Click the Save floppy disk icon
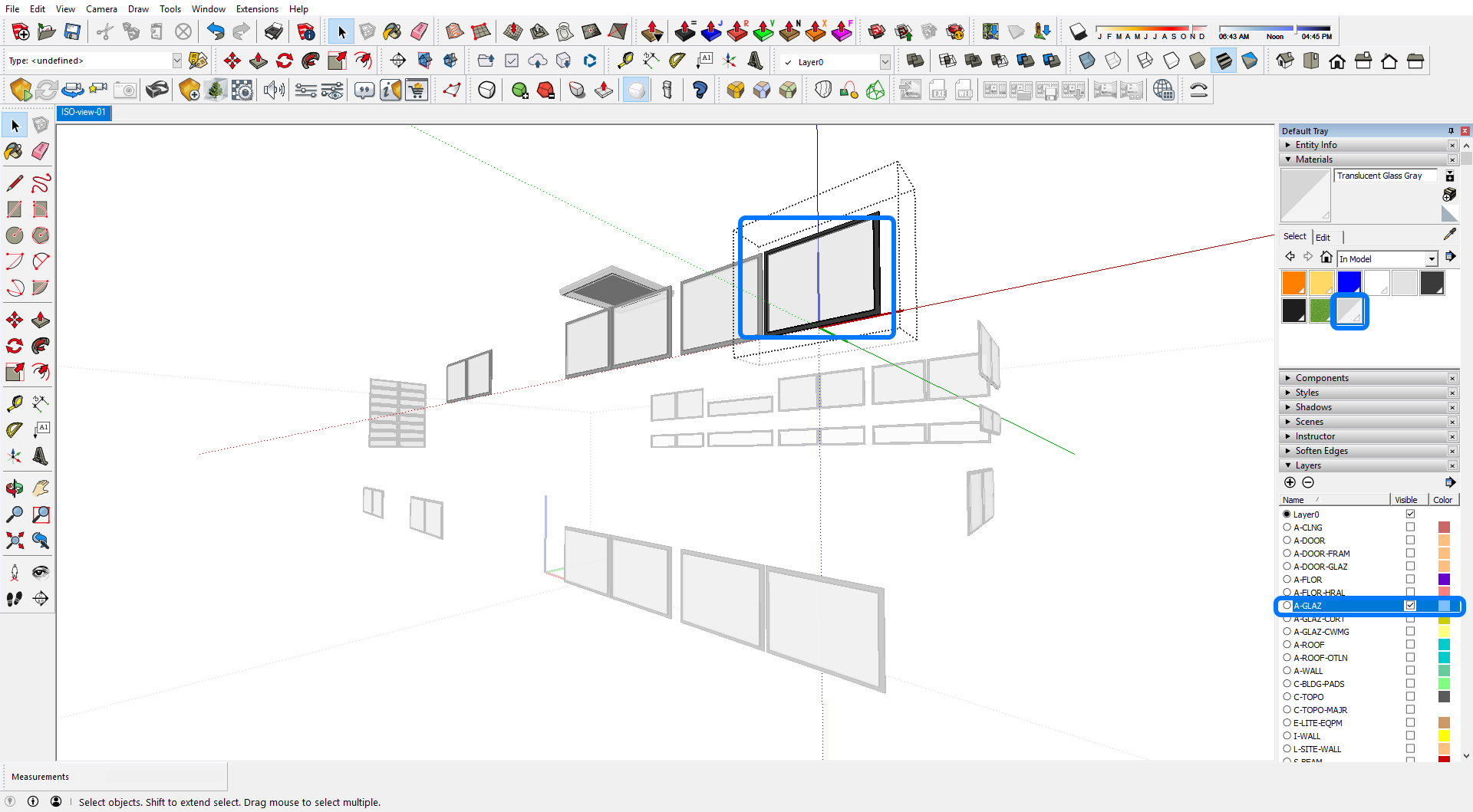The width and height of the screenshot is (1473, 812). 72,31
